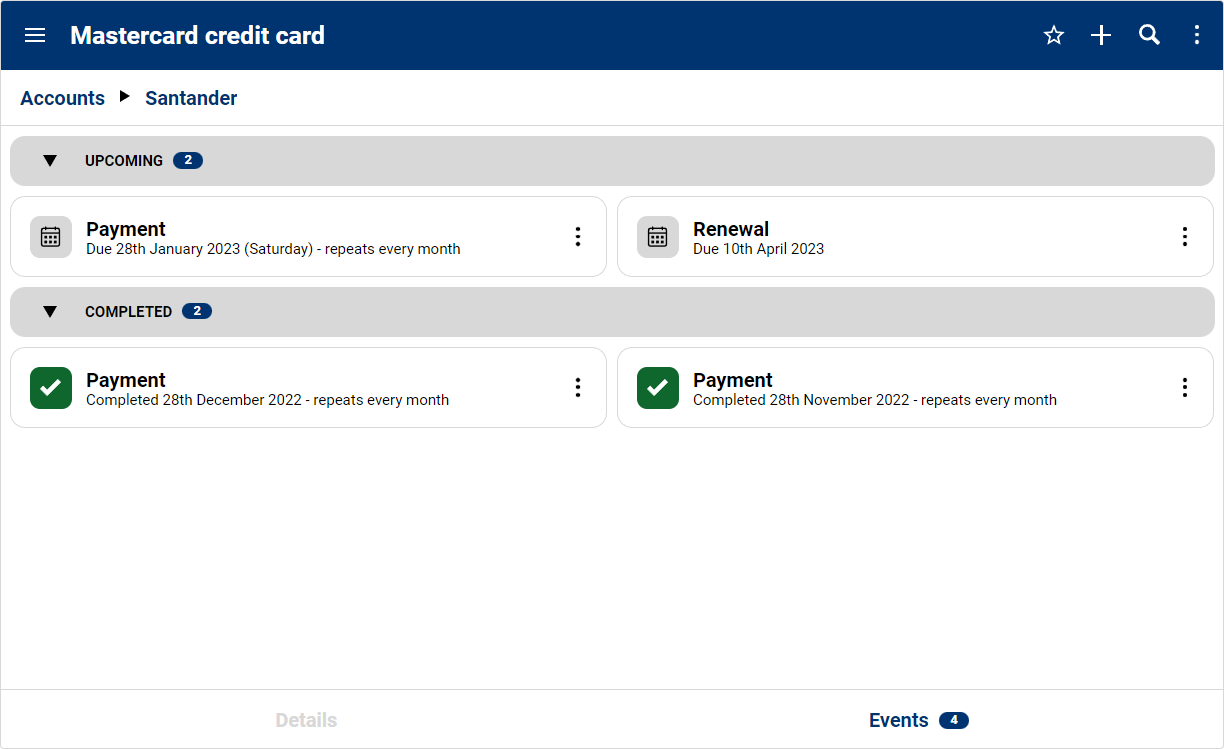Open options for December 2022 Payment

click(x=578, y=388)
